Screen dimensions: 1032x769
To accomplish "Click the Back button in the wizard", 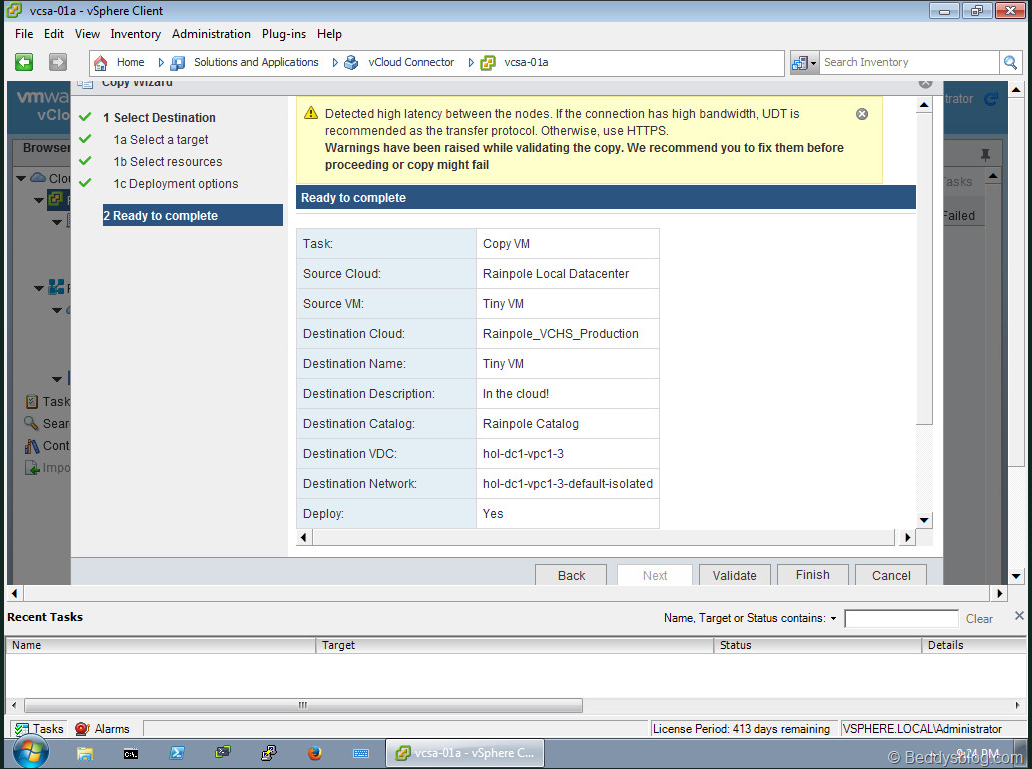I will point(571,575).
